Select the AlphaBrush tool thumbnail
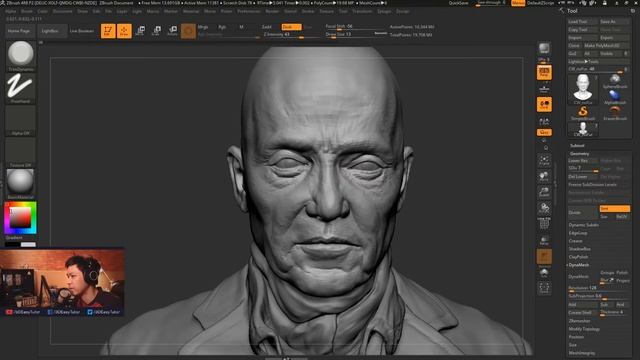Viewport: 640px width, 360px height. point(615,97)
